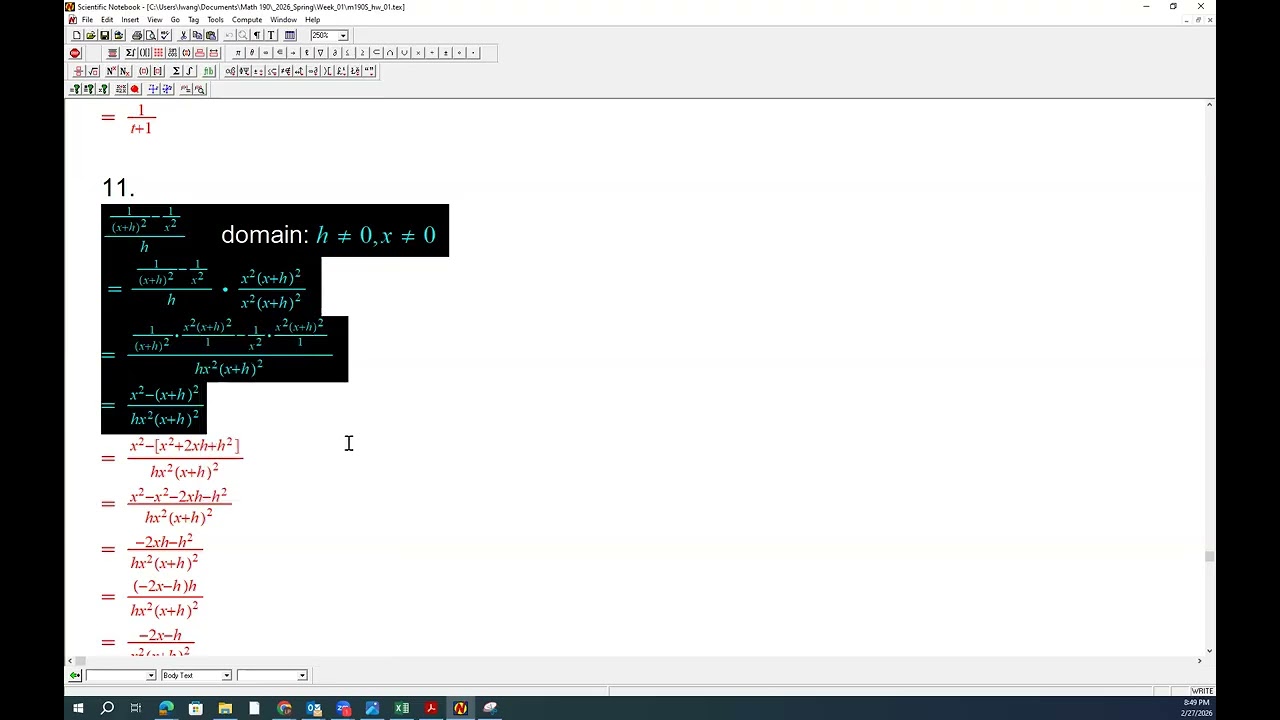This screenshot has width=1280, height=720.
Task: Click the problem number "11." text
Action: pyautogui.click(x=118, y=188)
